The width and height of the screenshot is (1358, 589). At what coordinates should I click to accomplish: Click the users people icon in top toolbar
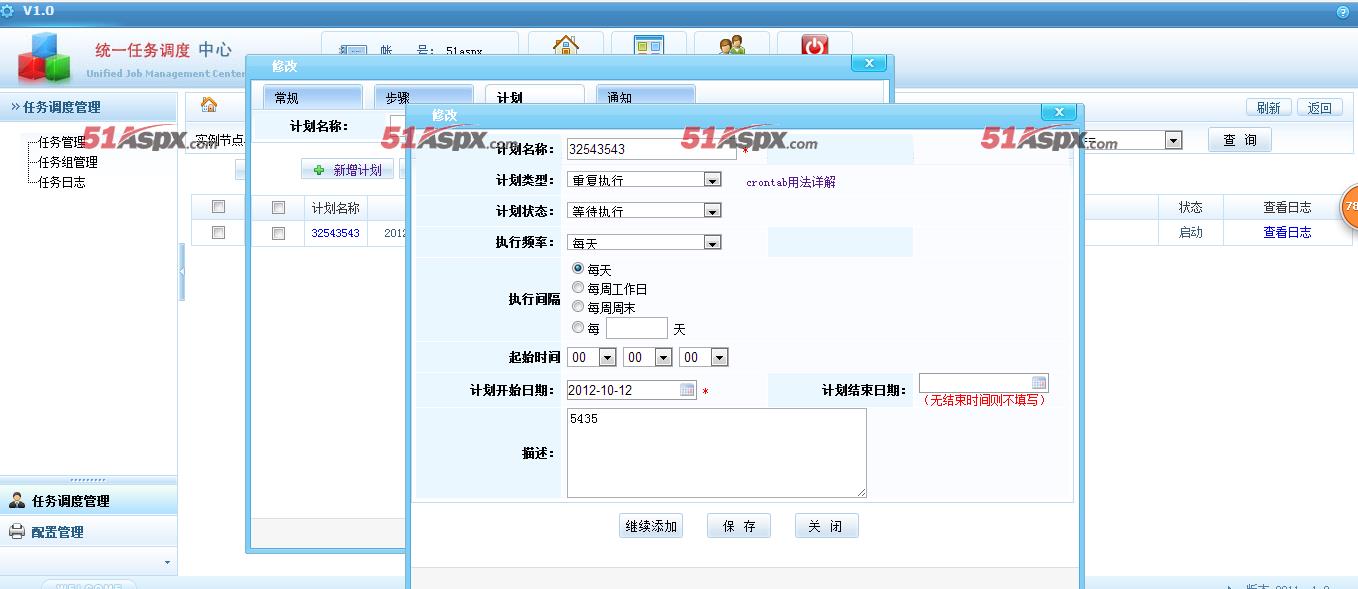point(732,45)
